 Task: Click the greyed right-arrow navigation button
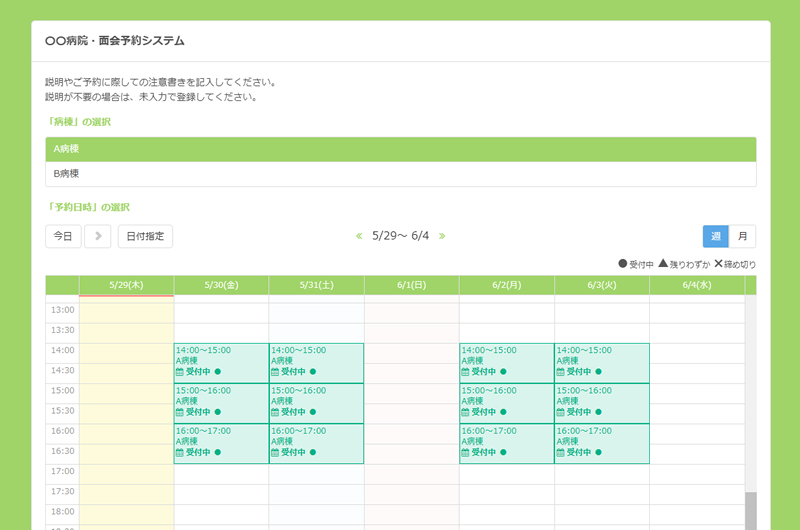(97, 236)
